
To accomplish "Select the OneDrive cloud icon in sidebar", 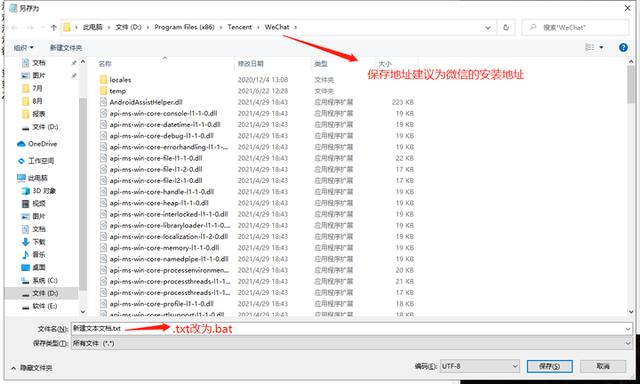I will pyautogui.click(x=21, y=144).
